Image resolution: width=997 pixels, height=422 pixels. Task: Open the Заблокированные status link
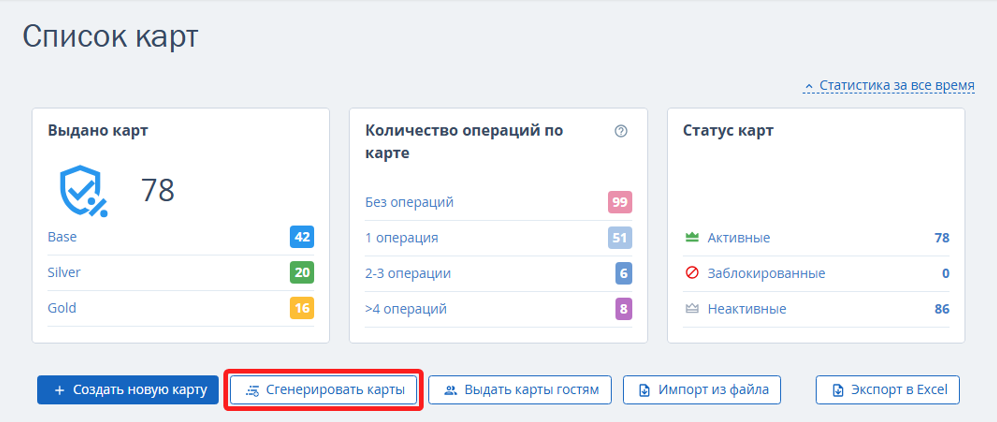[767, 273]
